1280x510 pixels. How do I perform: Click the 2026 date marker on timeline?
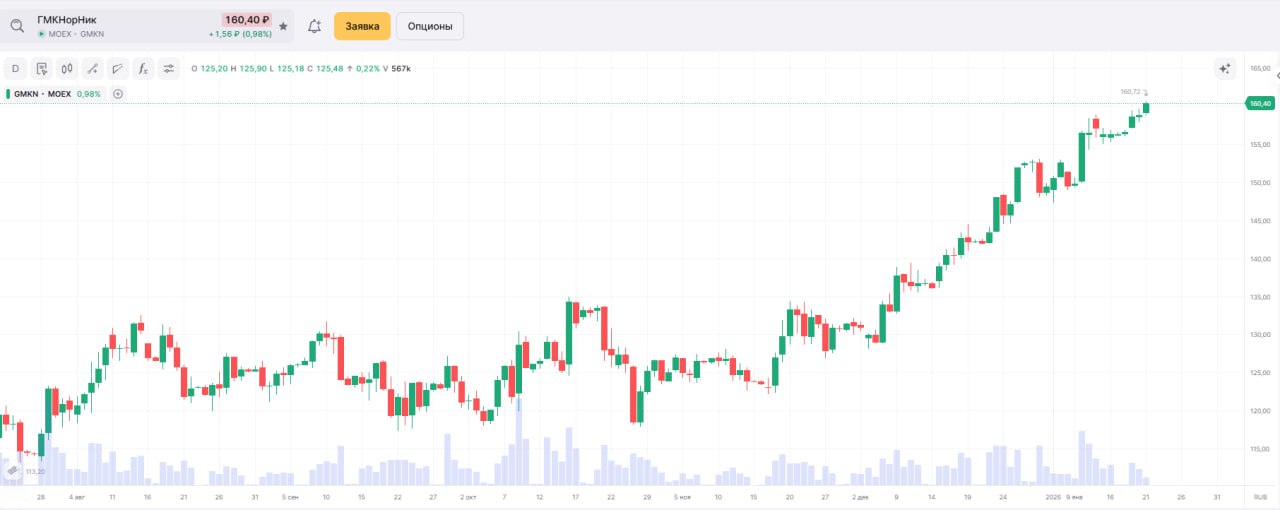[1052, 497]
